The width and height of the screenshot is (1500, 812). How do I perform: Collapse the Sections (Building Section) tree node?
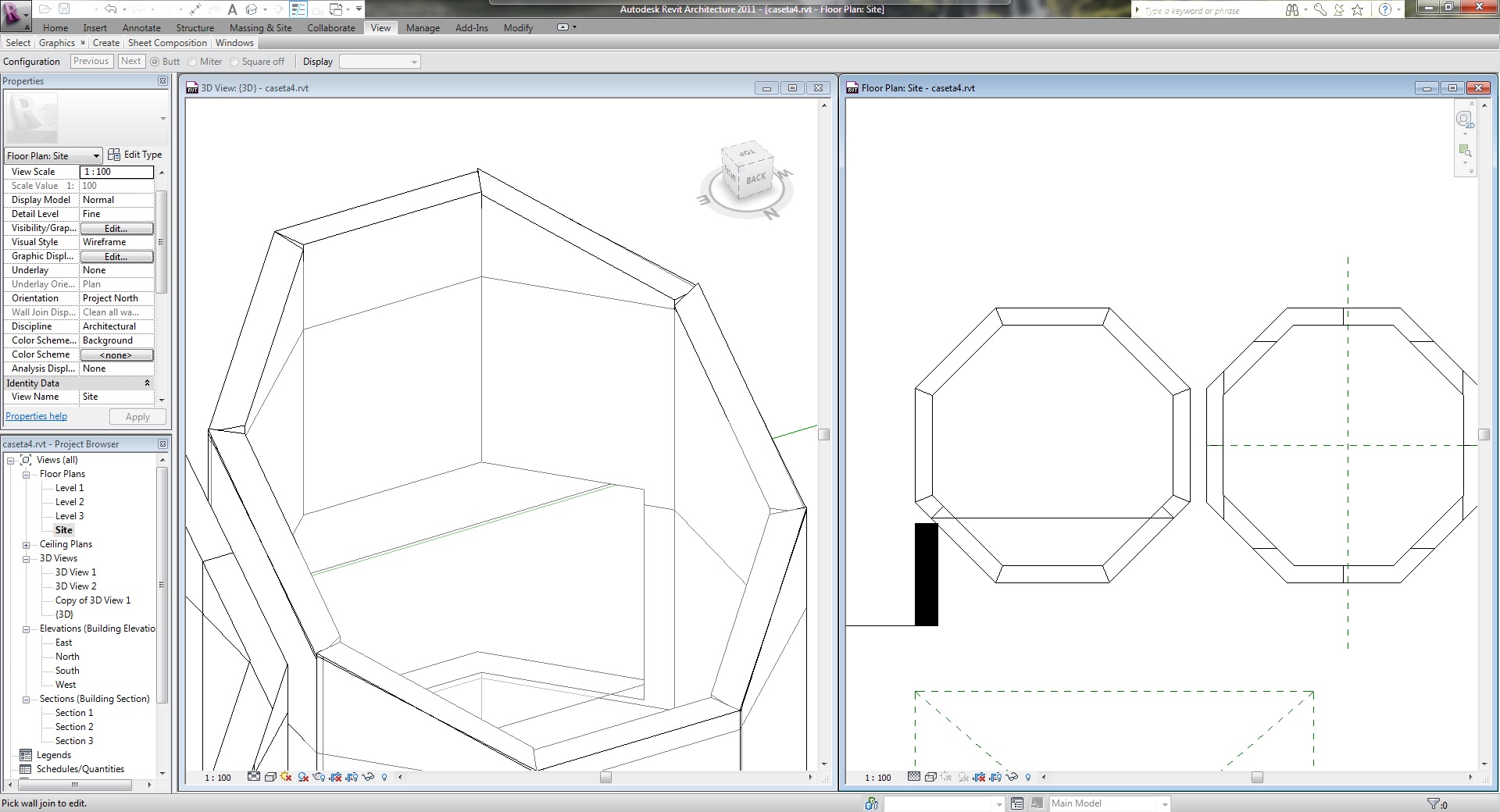tap(26, 699)
